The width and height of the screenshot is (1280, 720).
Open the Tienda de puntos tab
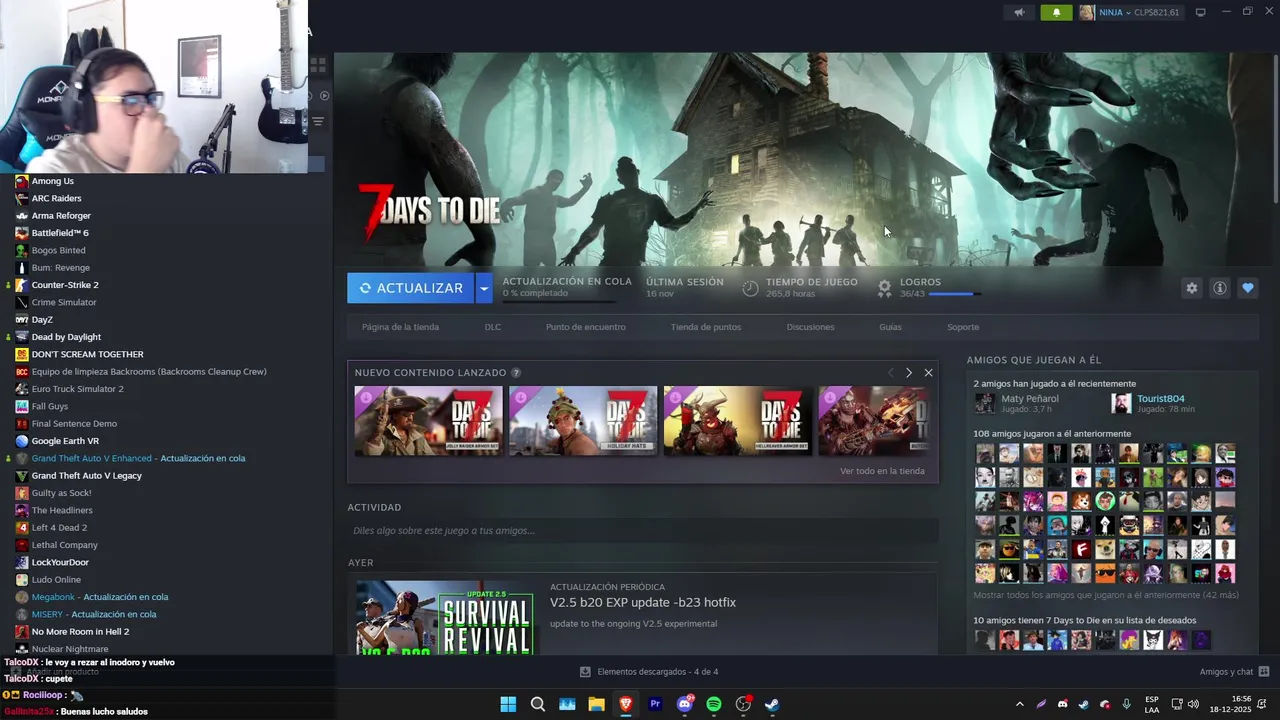(x=706, y=327)
